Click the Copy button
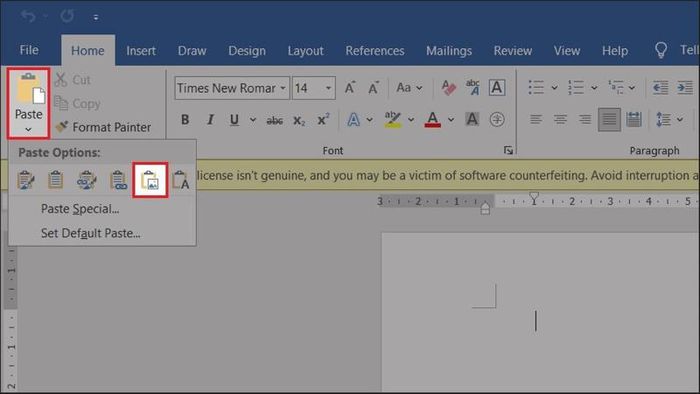This screenshot has height=394, width=700. pos(77,104)
